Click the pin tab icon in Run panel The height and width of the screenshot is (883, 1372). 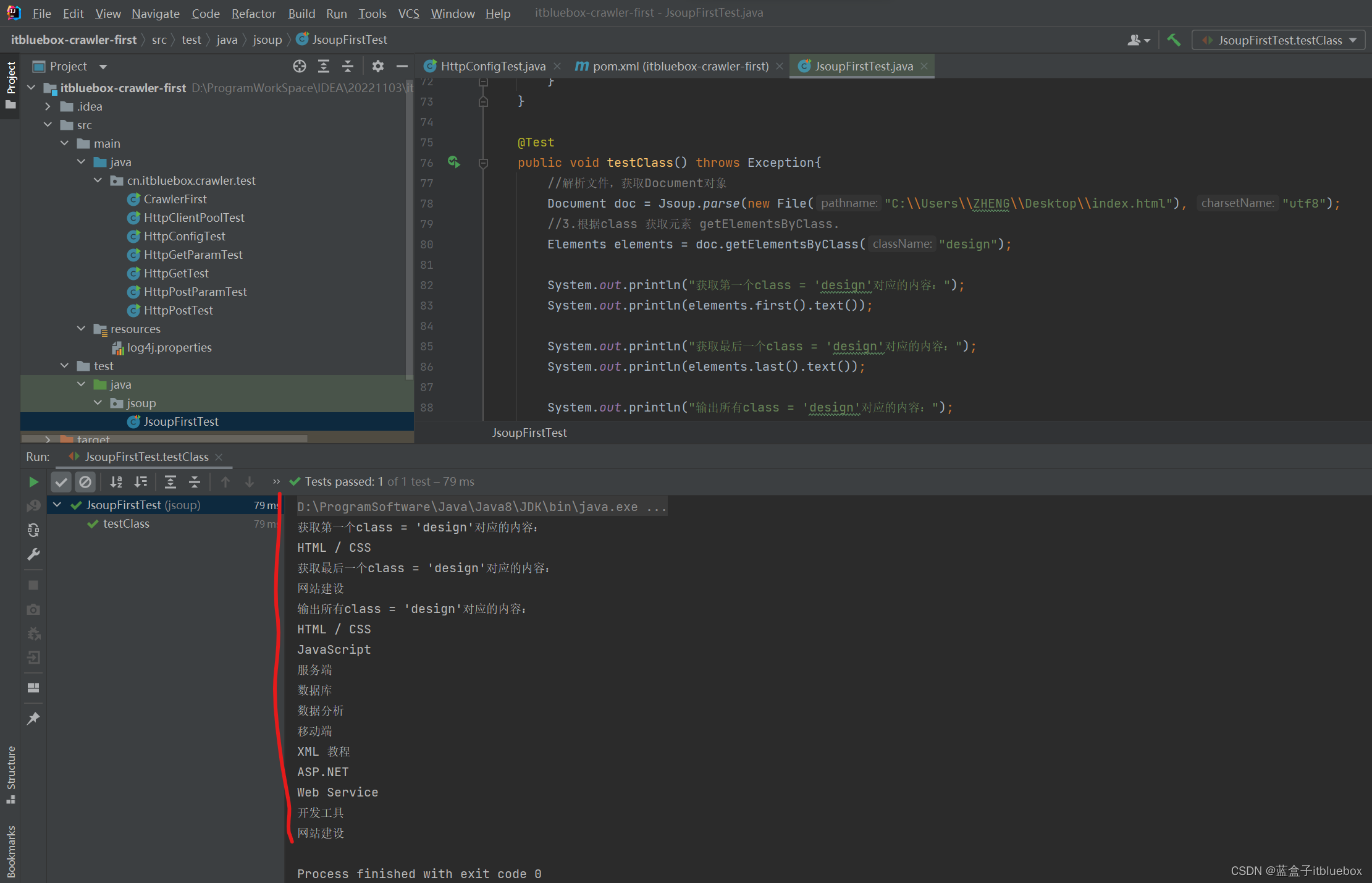(x=33, y=719)
